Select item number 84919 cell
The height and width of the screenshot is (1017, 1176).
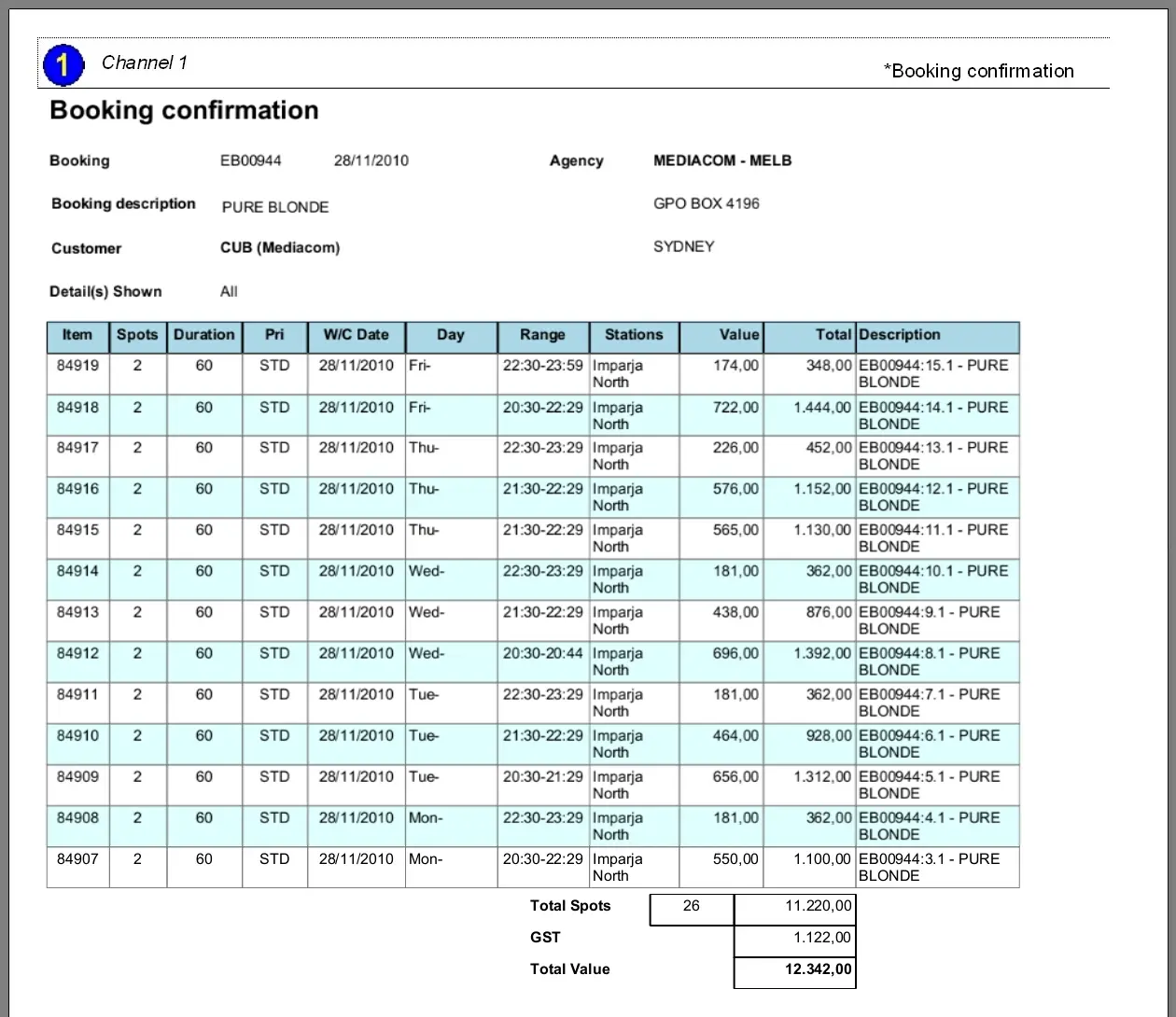click(77, 366)
